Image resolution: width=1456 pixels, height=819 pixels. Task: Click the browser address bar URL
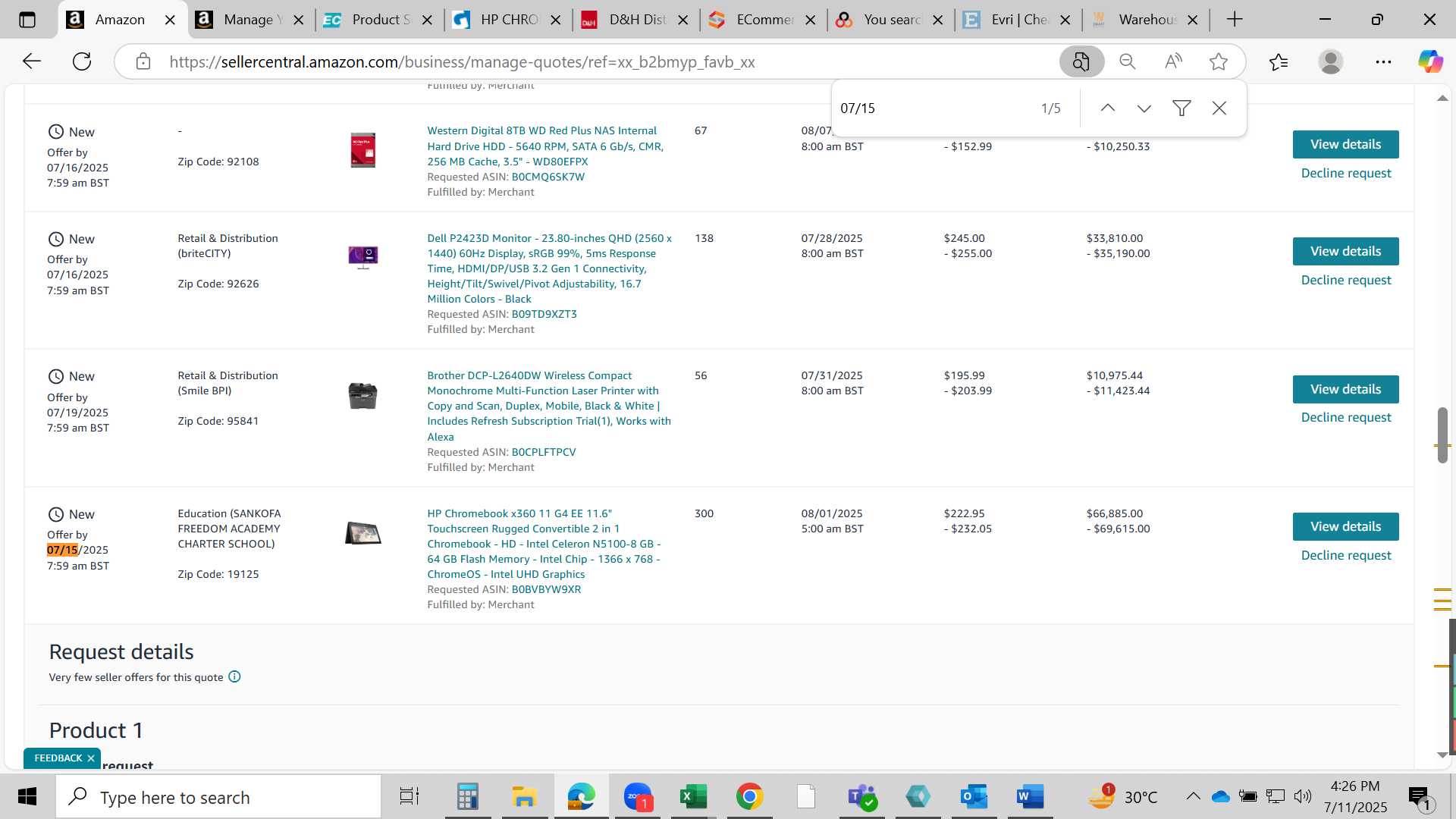pyautogui.click(x=462, y=61)
